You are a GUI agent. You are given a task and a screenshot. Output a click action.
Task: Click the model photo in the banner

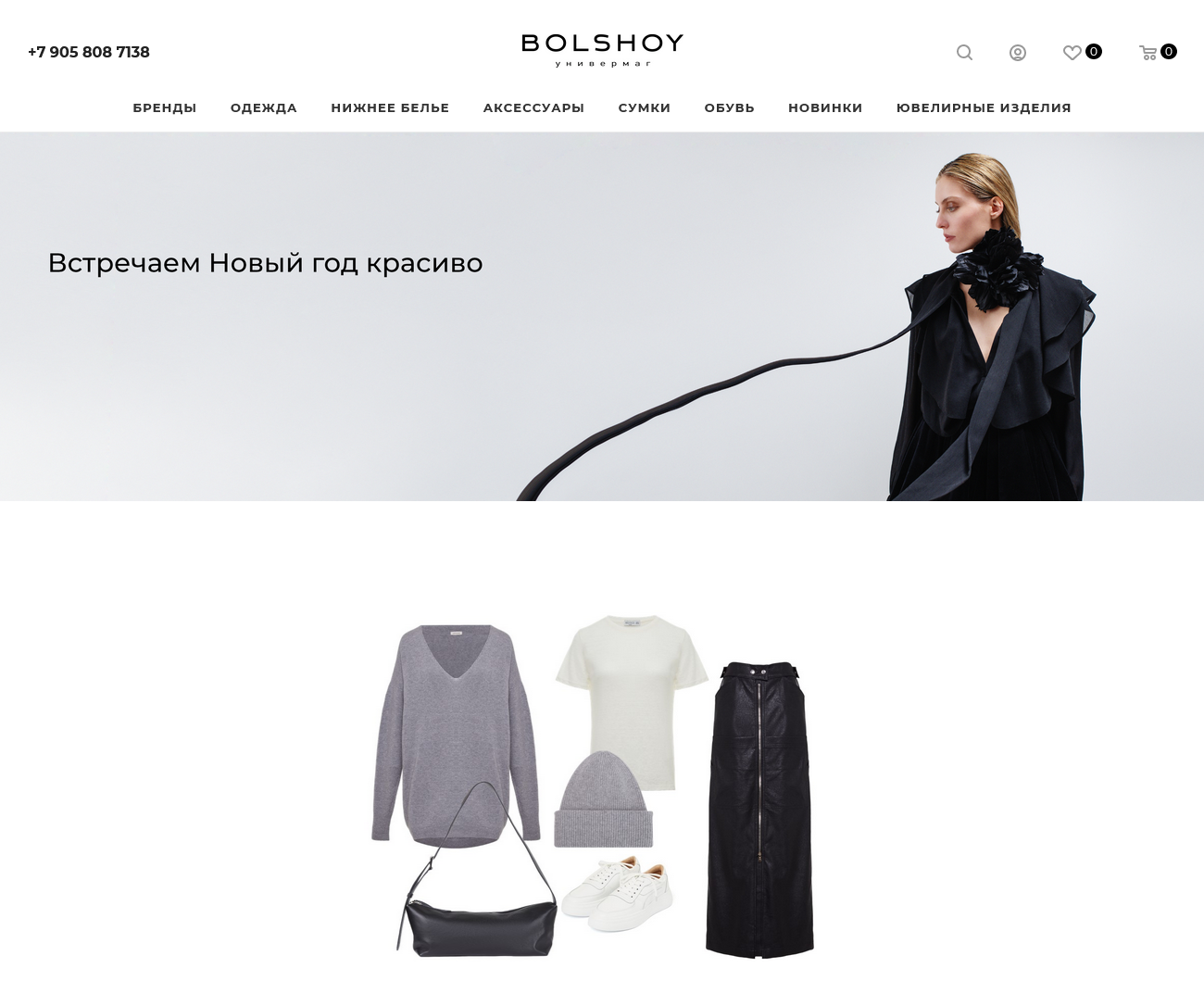991,326
